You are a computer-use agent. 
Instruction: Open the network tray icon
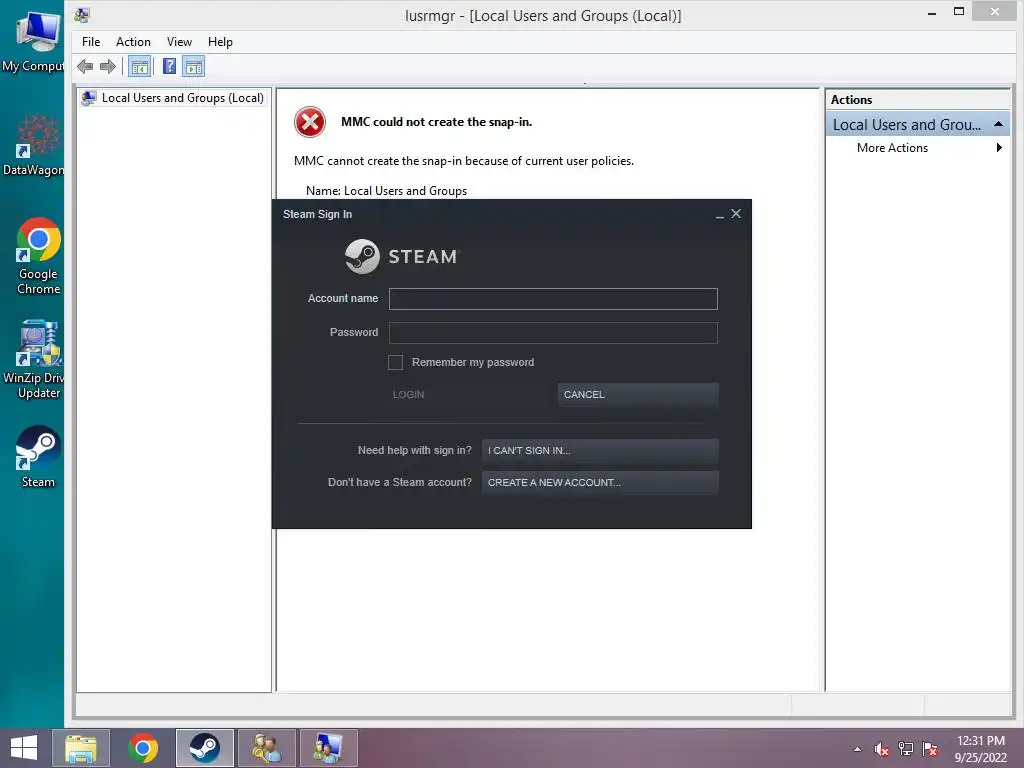tap(906, 749)
